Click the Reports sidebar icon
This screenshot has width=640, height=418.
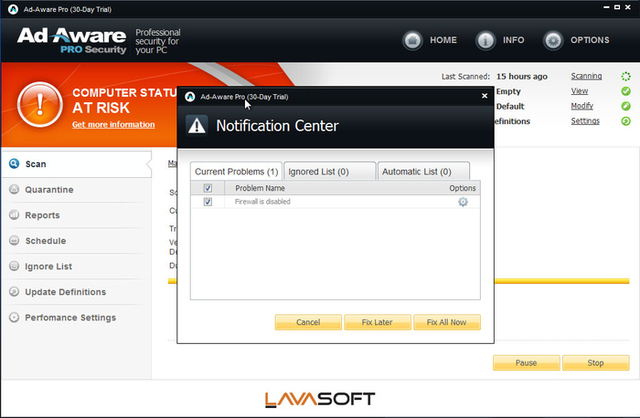point(14,215)
